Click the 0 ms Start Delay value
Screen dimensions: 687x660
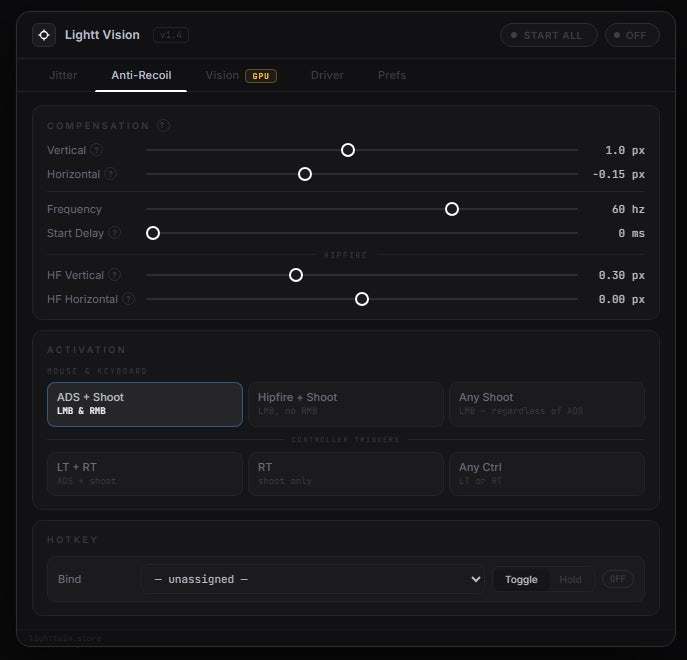(631, 233)
